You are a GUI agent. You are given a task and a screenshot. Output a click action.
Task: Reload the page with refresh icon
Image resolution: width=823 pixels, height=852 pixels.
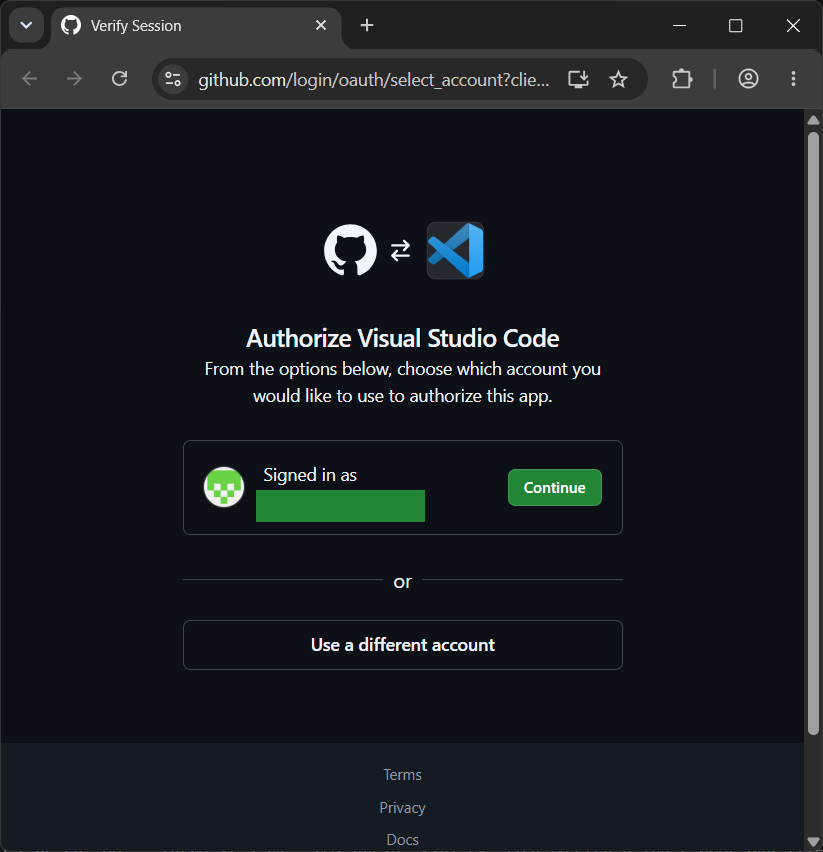(x=120, y=79)
